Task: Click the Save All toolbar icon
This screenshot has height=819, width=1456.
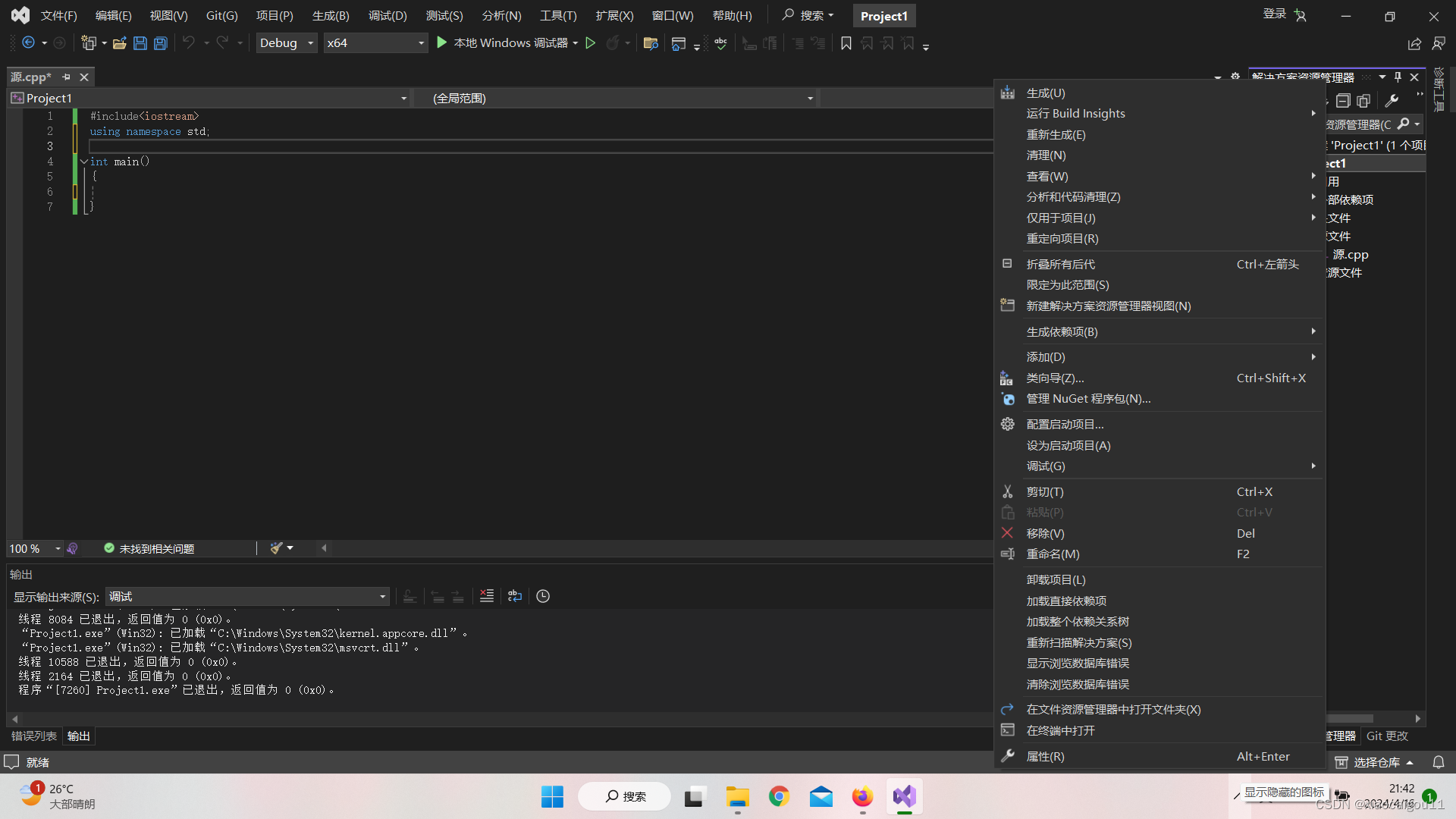Action: 161,43
